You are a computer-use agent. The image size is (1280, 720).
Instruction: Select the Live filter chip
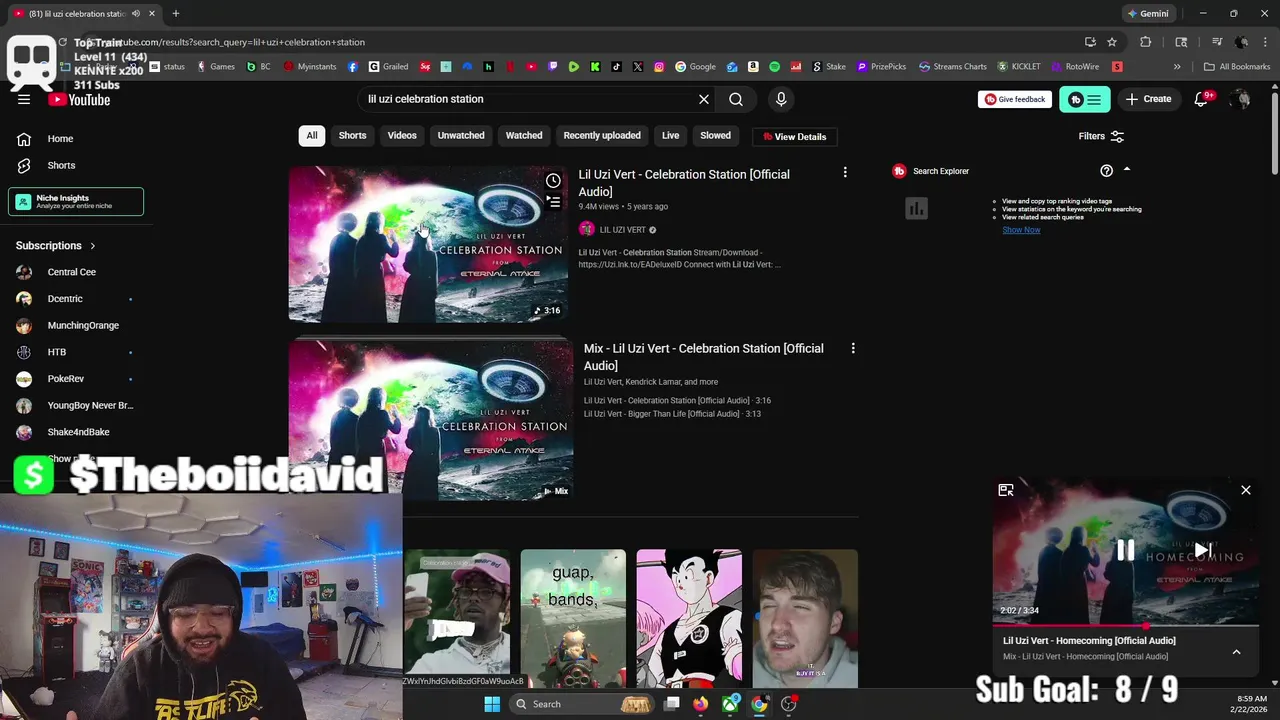pos(670,136)
